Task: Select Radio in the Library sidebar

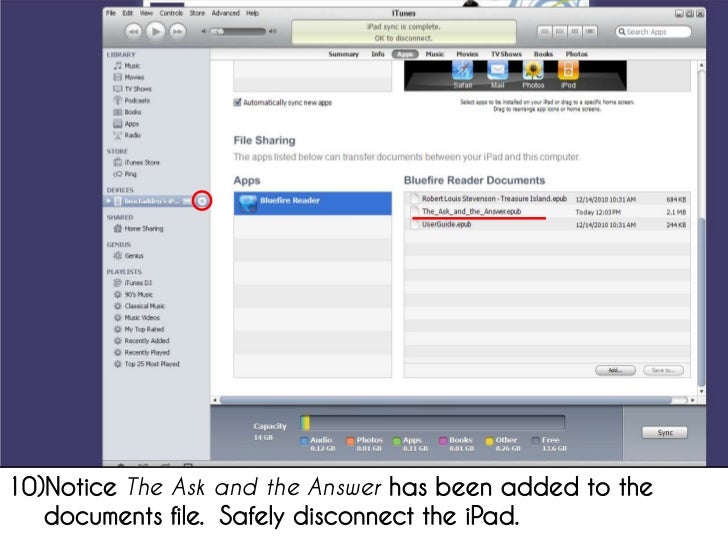Action: [x=127, y=135]
